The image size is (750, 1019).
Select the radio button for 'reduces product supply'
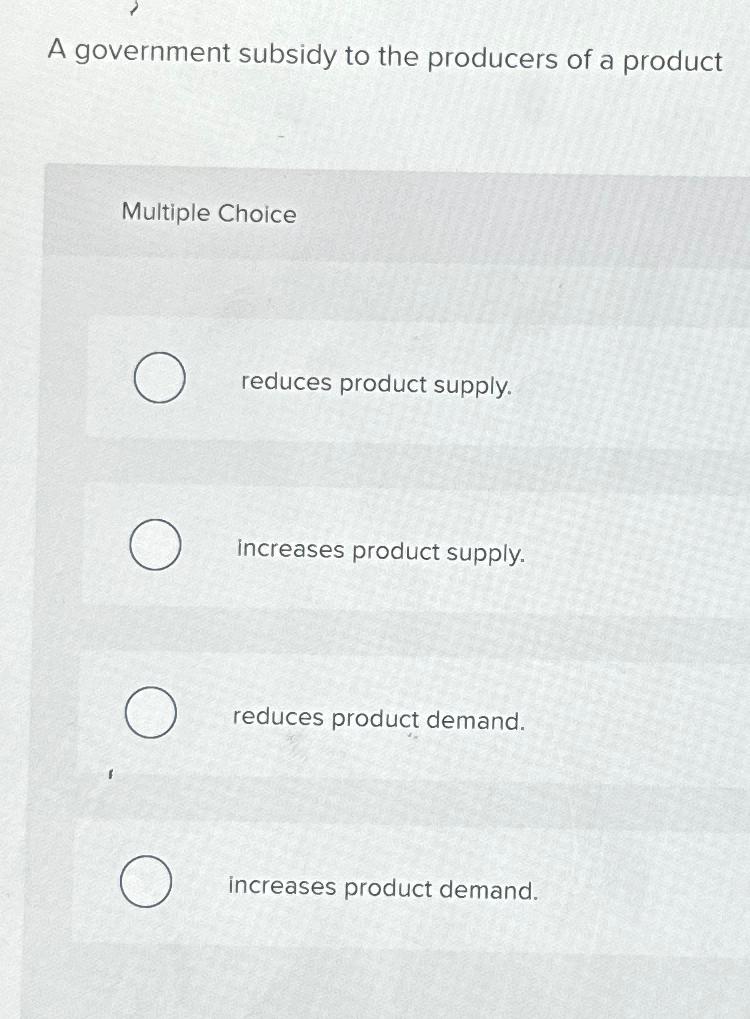pyautogui.click(x=158, y=379)
